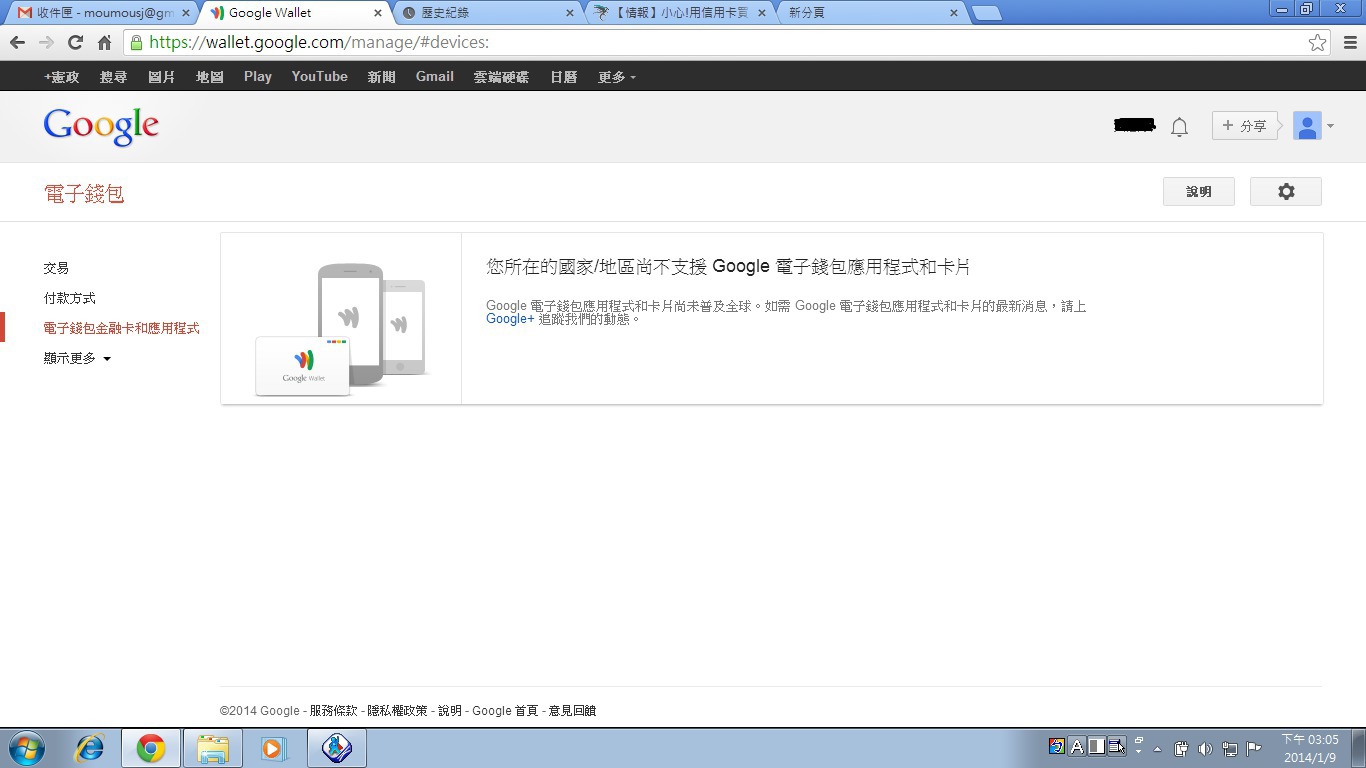Viewport: 1366px width, 768px height.
Task: Open the 隱私權政策 footer link
Action: tap(397, 711)
